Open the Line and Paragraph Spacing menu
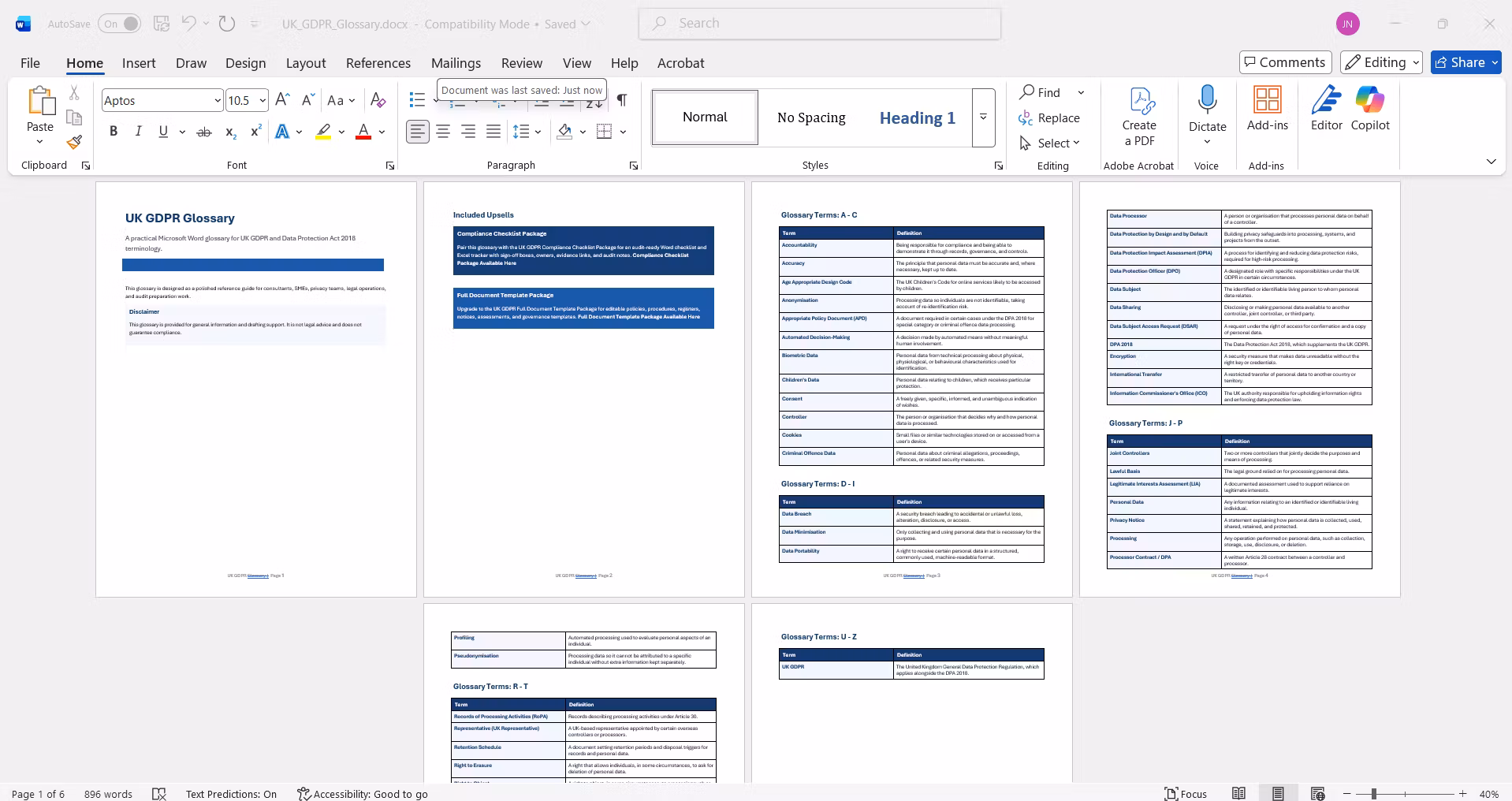1512x801 pixels. click(527, 132)
